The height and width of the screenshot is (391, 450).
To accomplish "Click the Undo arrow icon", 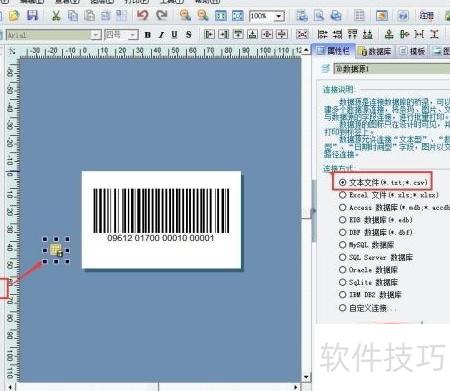I will (143, 15).
